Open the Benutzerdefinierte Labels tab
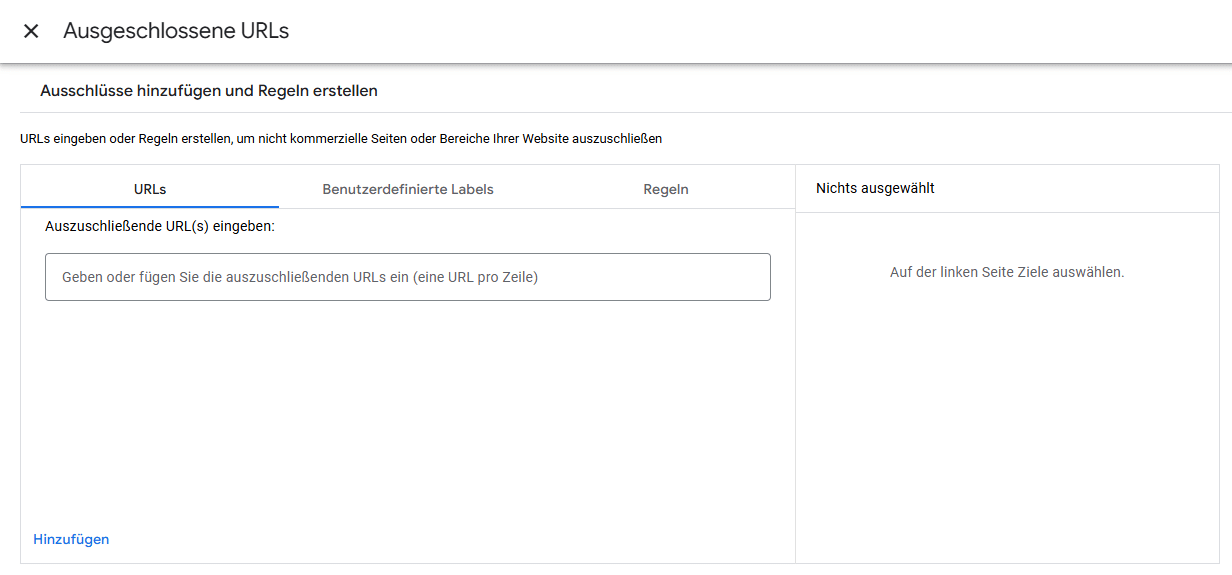The image size is (1232, 575). click(408, 189)
